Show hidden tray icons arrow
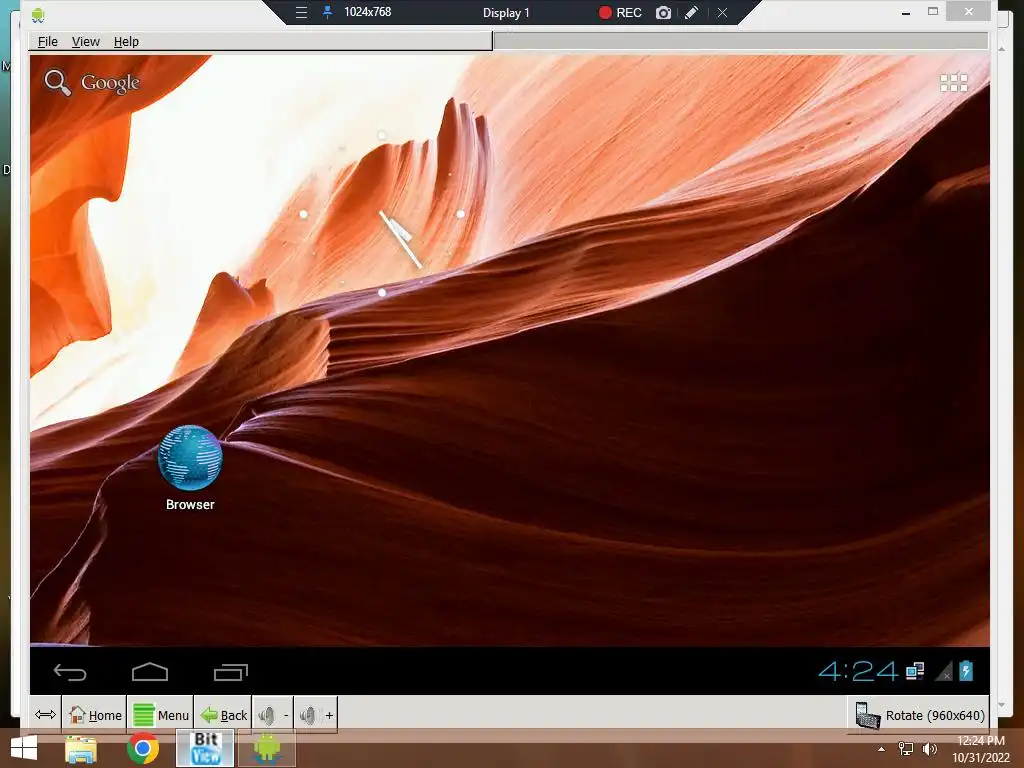The width and height of the screenshot is (1024, 768). coord(882,749)
